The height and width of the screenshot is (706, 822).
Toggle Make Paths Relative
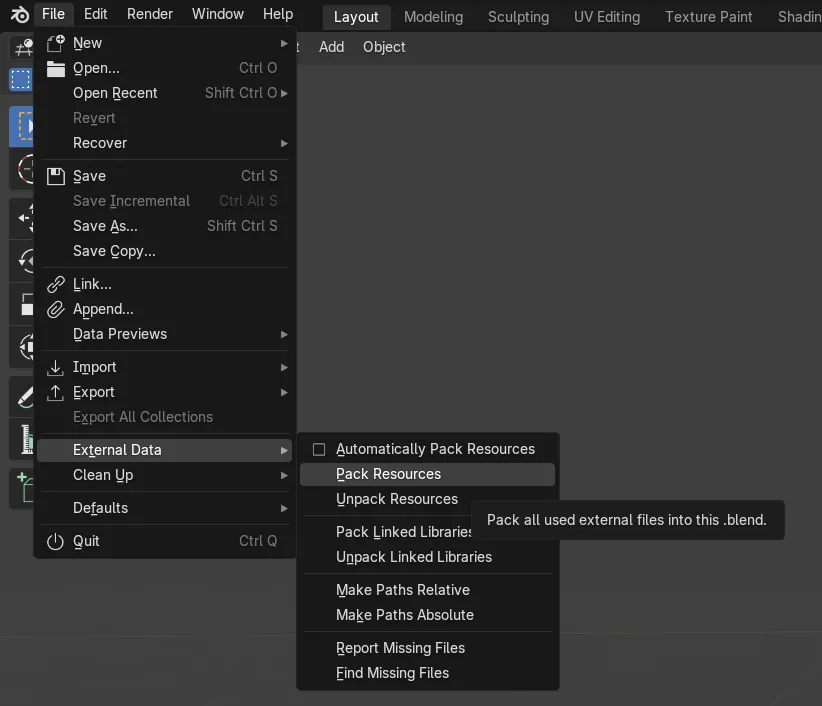402,590
